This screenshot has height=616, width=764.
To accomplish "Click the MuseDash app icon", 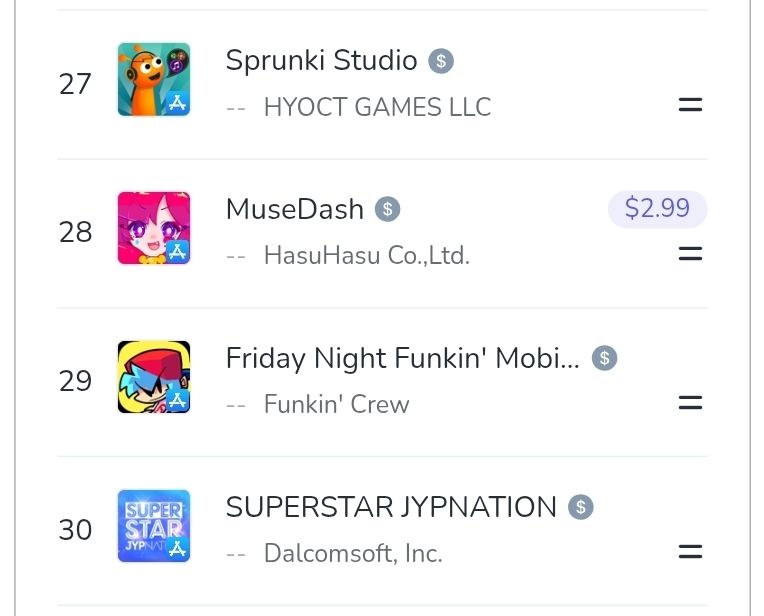I will click(x=154, y=228).
